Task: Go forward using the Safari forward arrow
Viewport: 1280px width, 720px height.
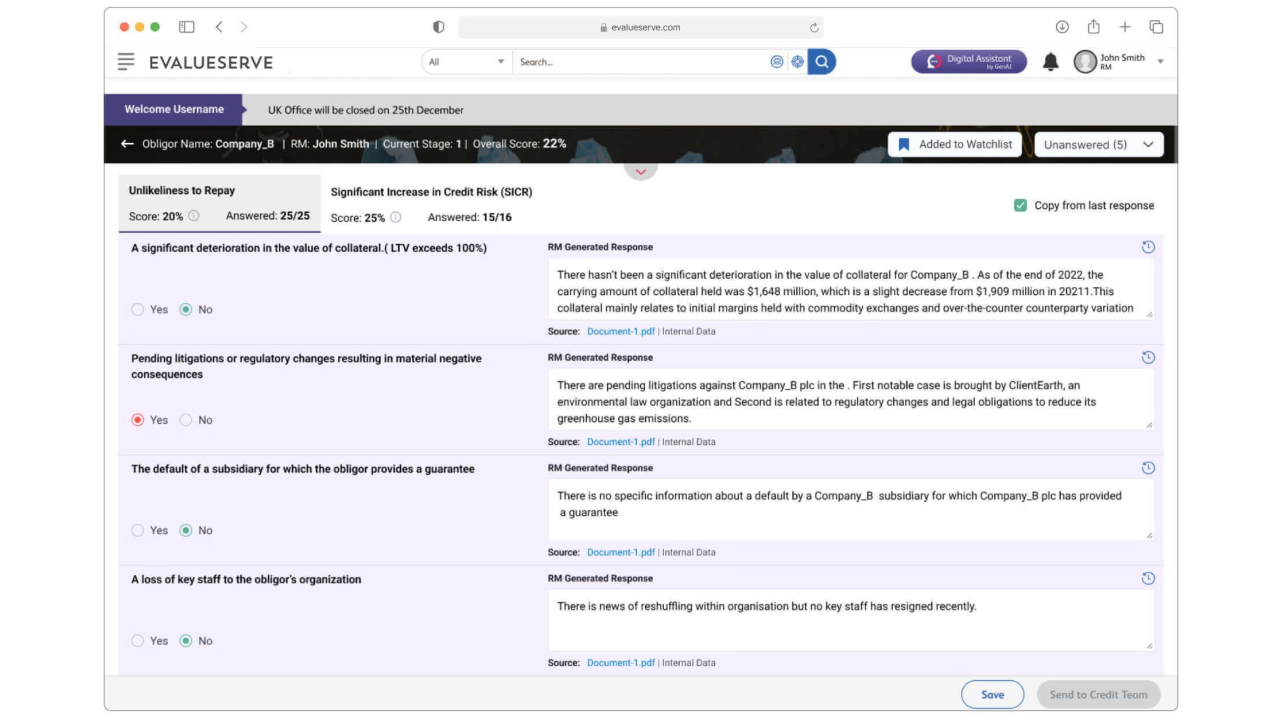Action: point(244,27)
